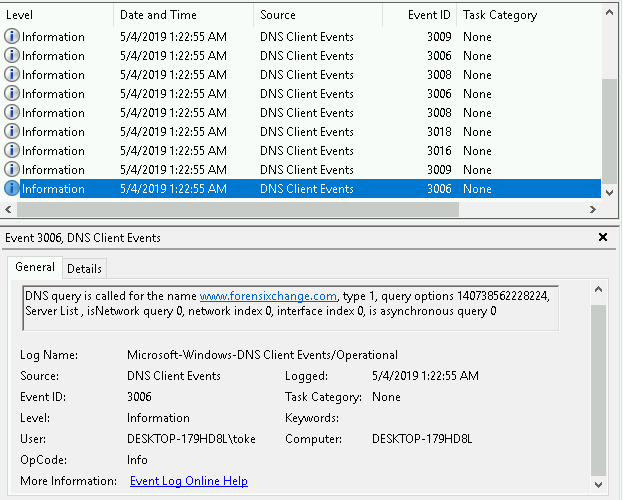Viewport: 623px width, 500px height.
Task: Click the Event 3006, DNS Client Events title
Action: coord(83,238)
